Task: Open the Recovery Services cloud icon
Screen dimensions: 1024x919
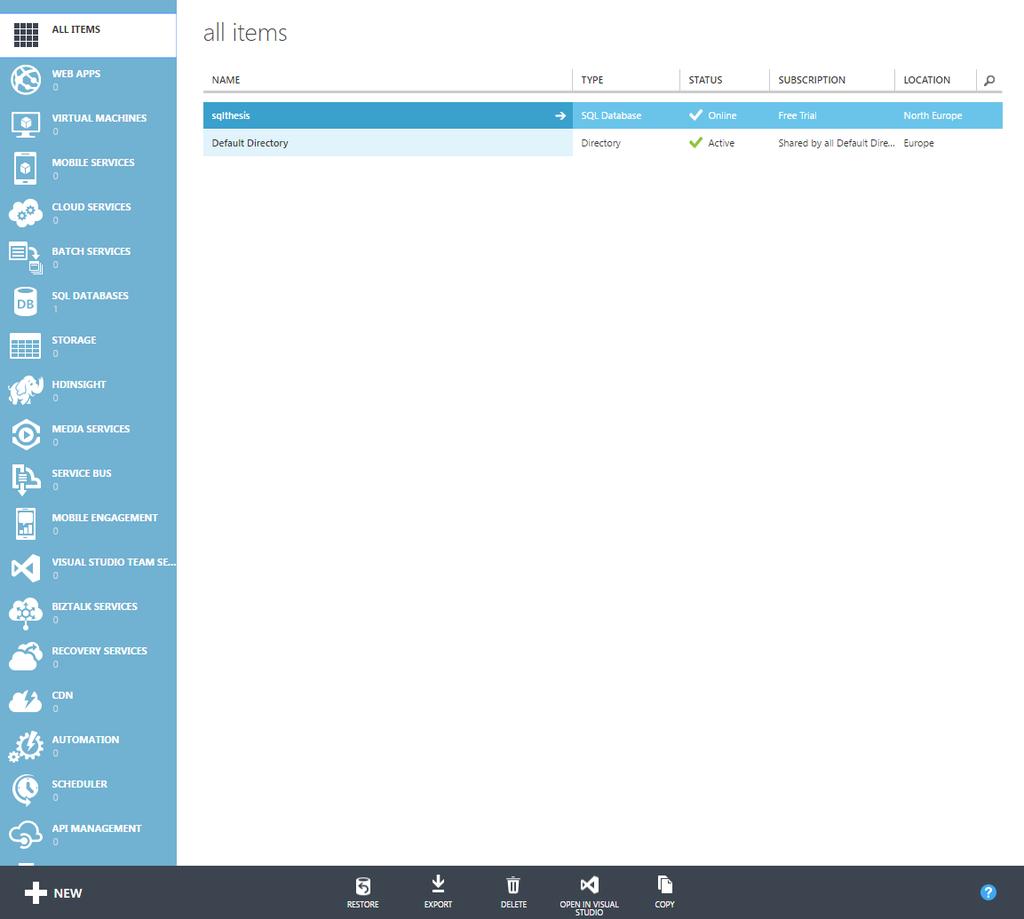Action: coord(25,657)
